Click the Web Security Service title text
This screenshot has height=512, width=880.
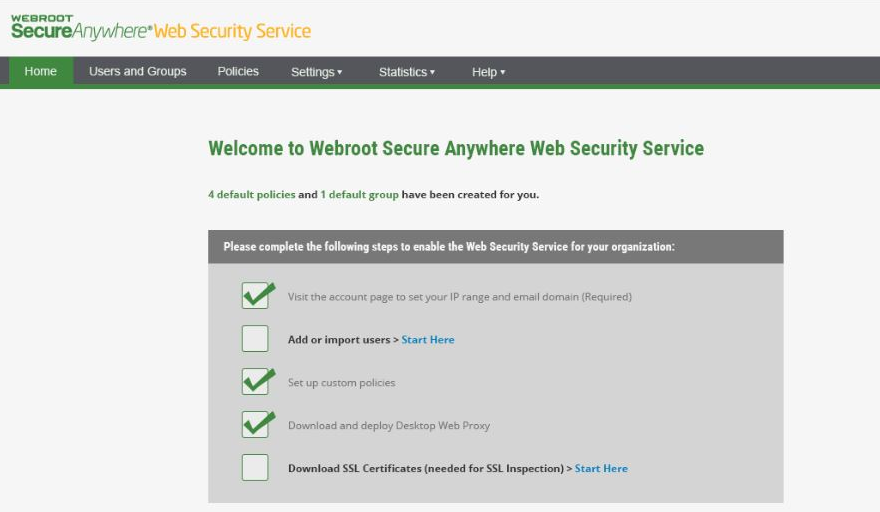(232, 31)
